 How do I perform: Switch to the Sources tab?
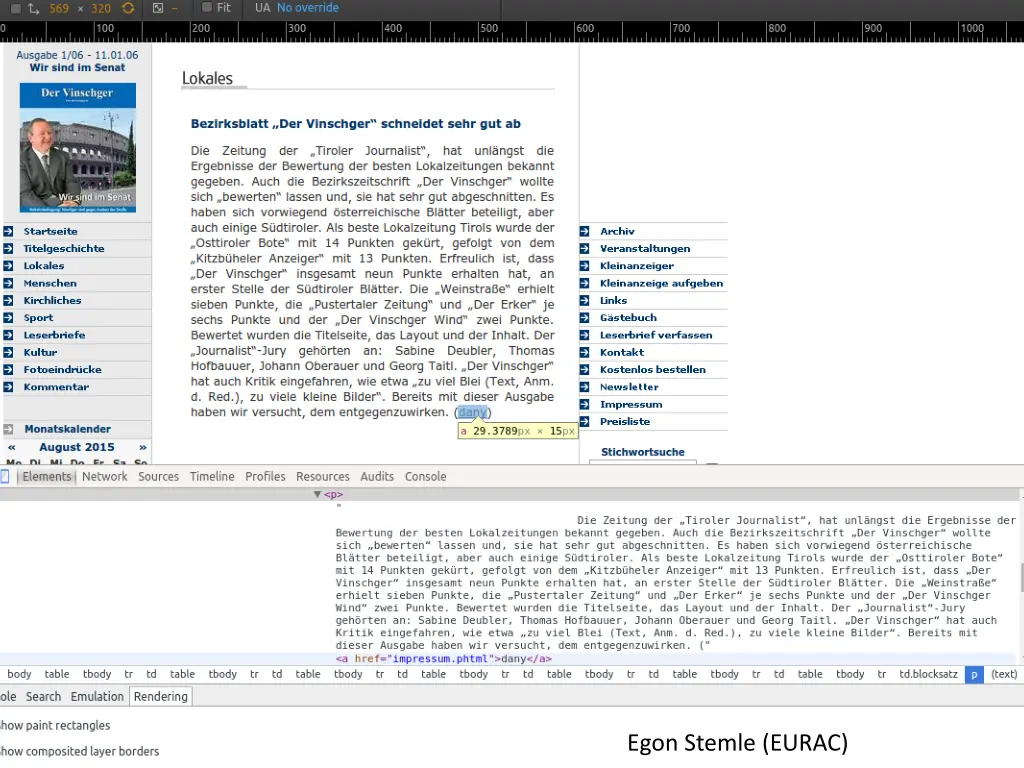click(x=158, y=477)
